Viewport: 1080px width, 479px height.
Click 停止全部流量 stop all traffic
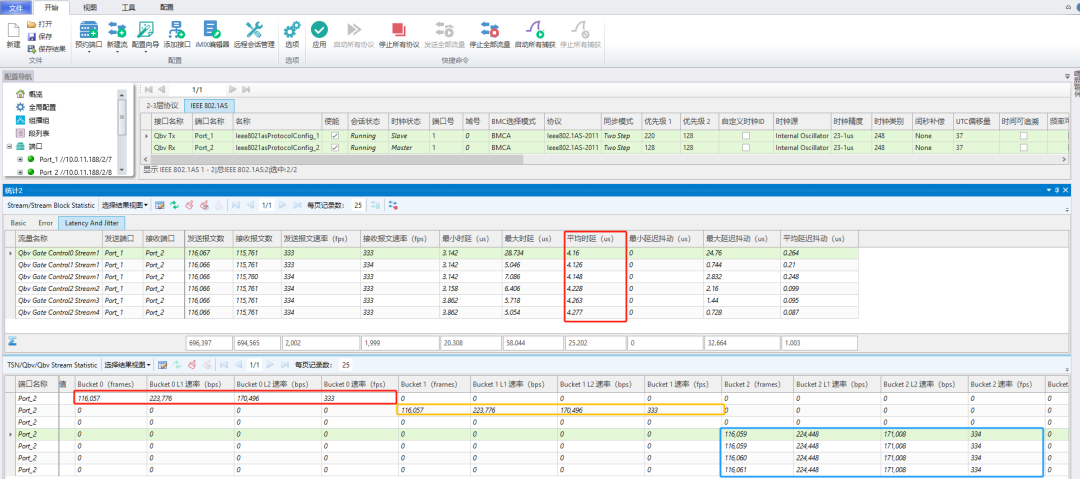(490, 34)
